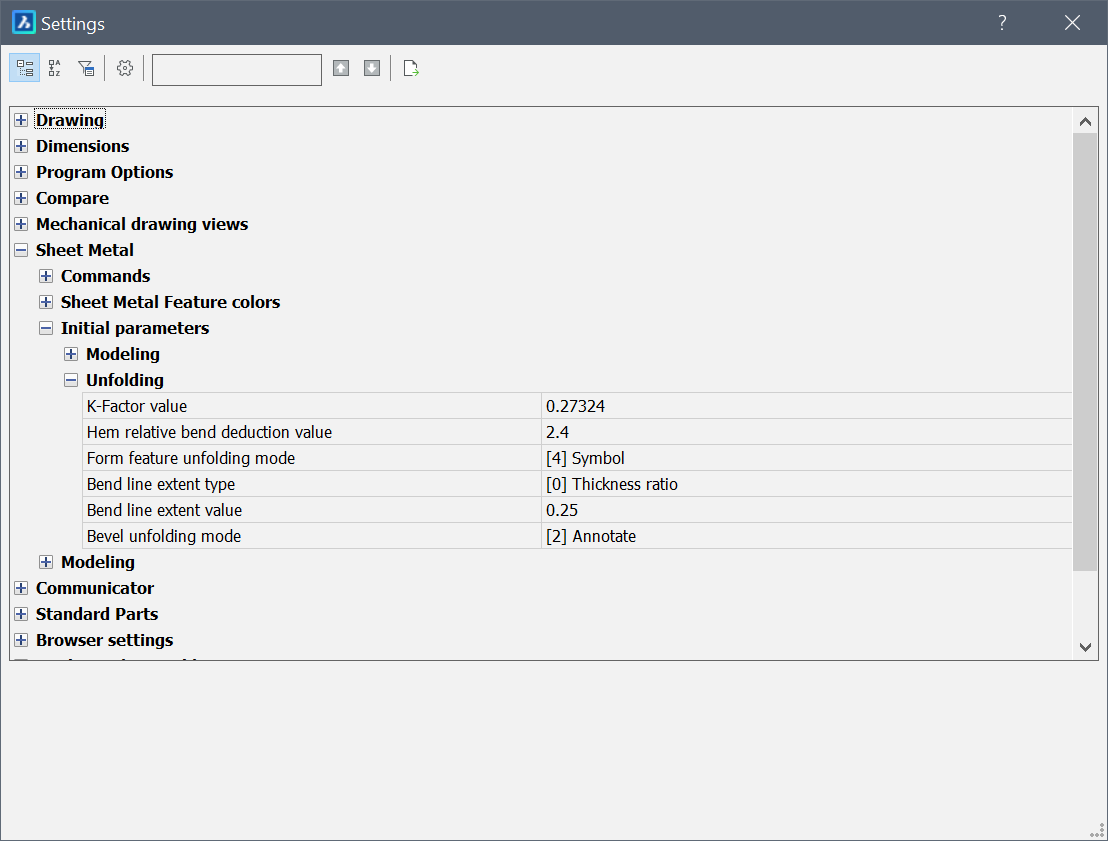Click the export settings page icon
1108x841 pixels.
pyautogui.click(x=410, y=68)
